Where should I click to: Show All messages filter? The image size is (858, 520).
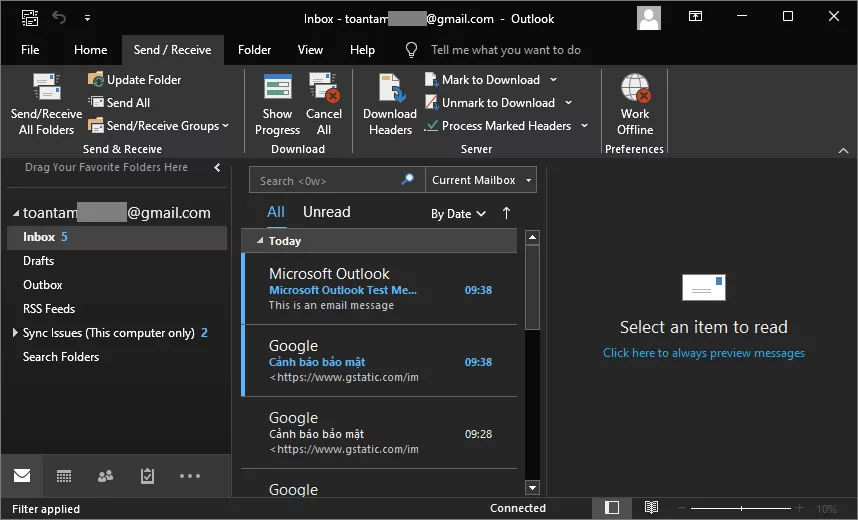[x=276, y=212]
